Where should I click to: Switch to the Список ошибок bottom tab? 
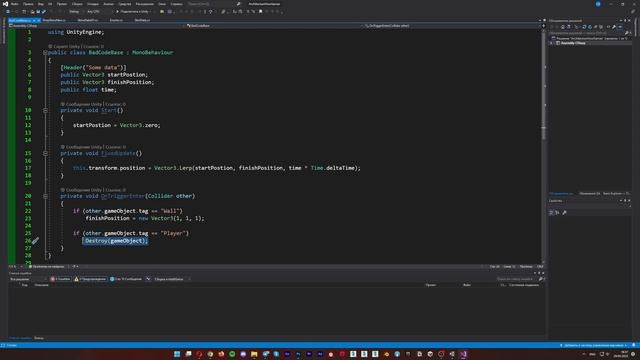20,338
